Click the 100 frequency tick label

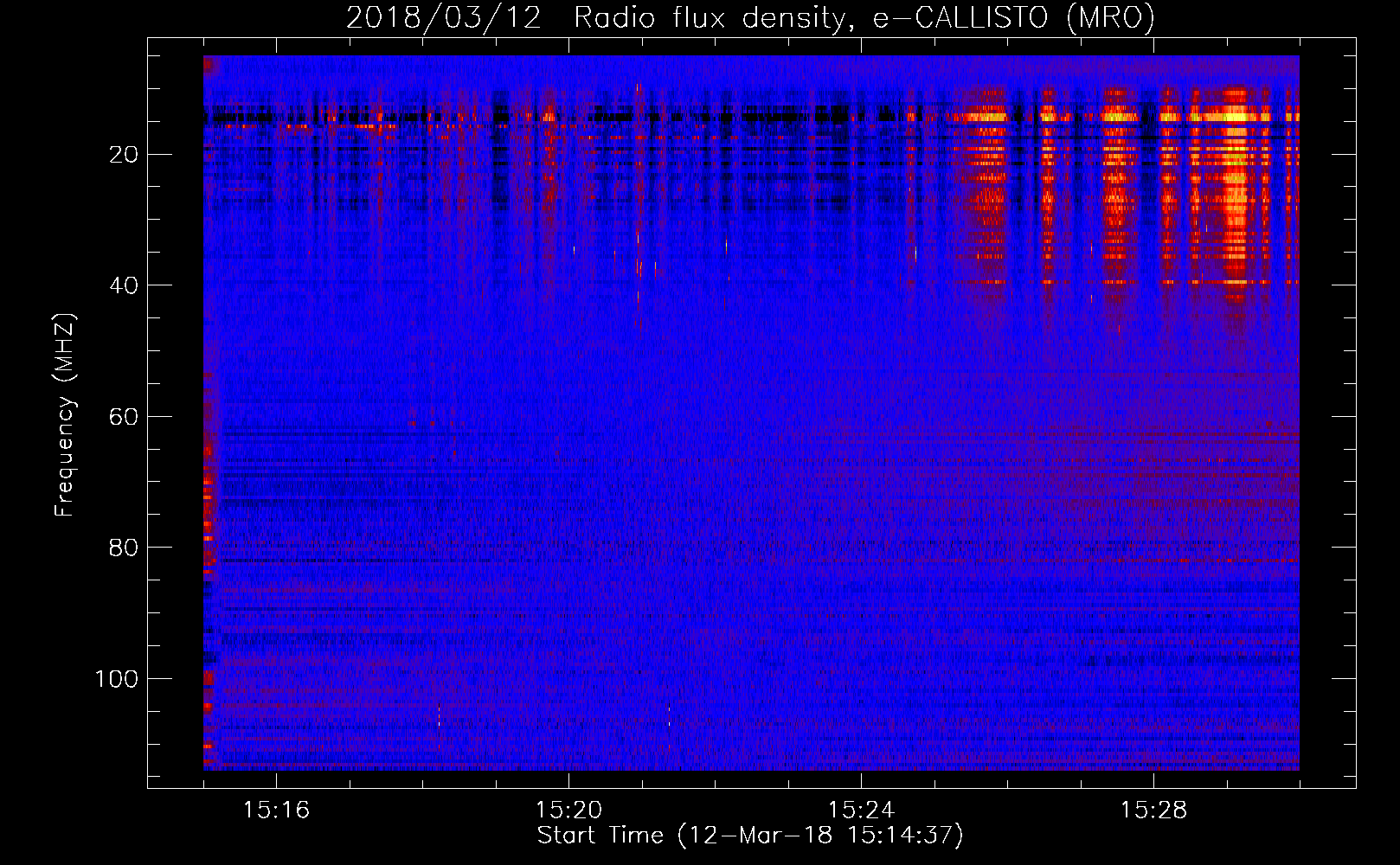(117, 679)
